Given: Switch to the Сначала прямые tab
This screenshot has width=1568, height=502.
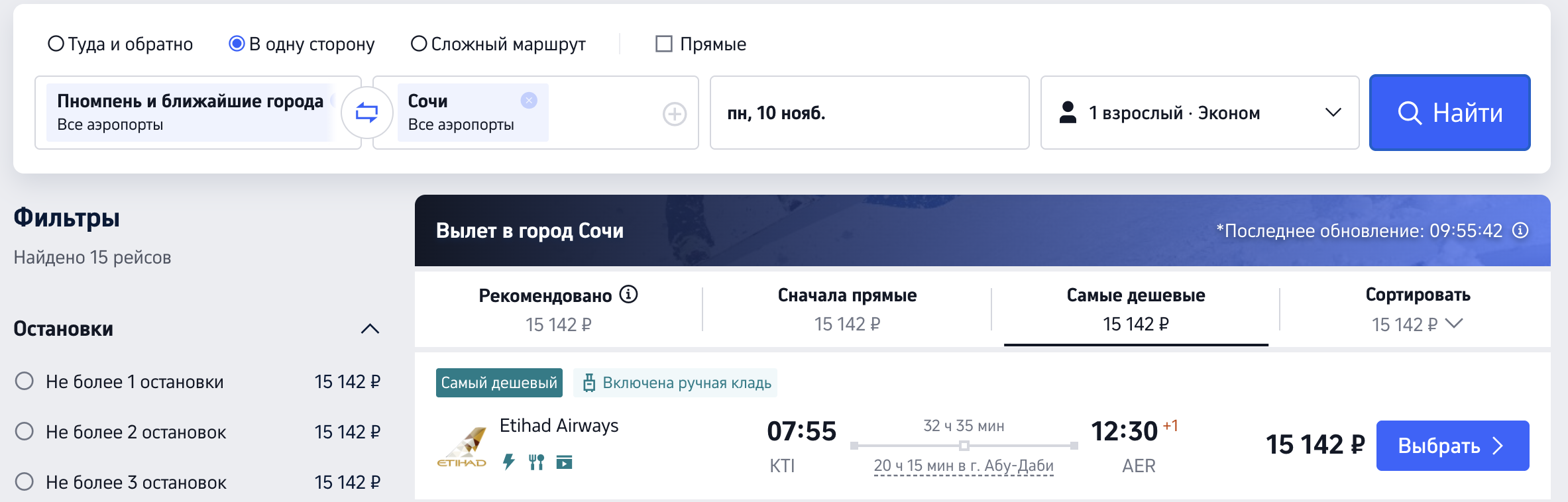Looking at the screenshot, I should (x=847, y=309).
